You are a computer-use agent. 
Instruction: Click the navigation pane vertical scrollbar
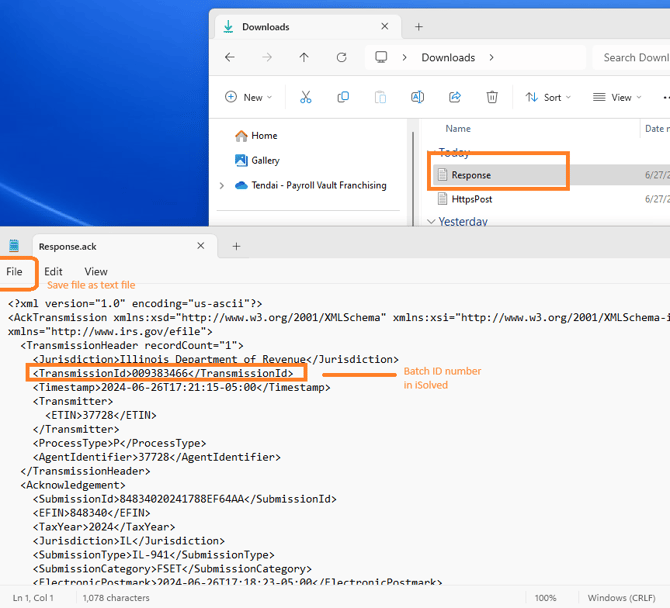coord(413,179)
